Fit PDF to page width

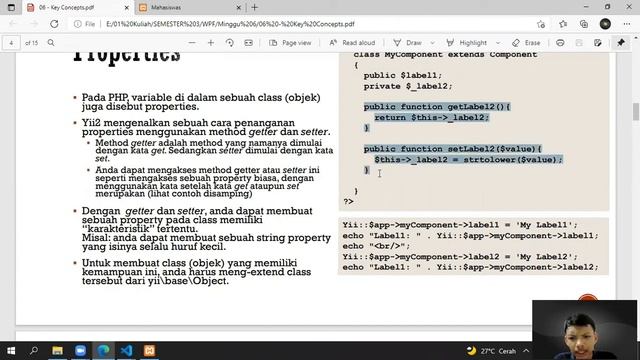tap(249, 42)
